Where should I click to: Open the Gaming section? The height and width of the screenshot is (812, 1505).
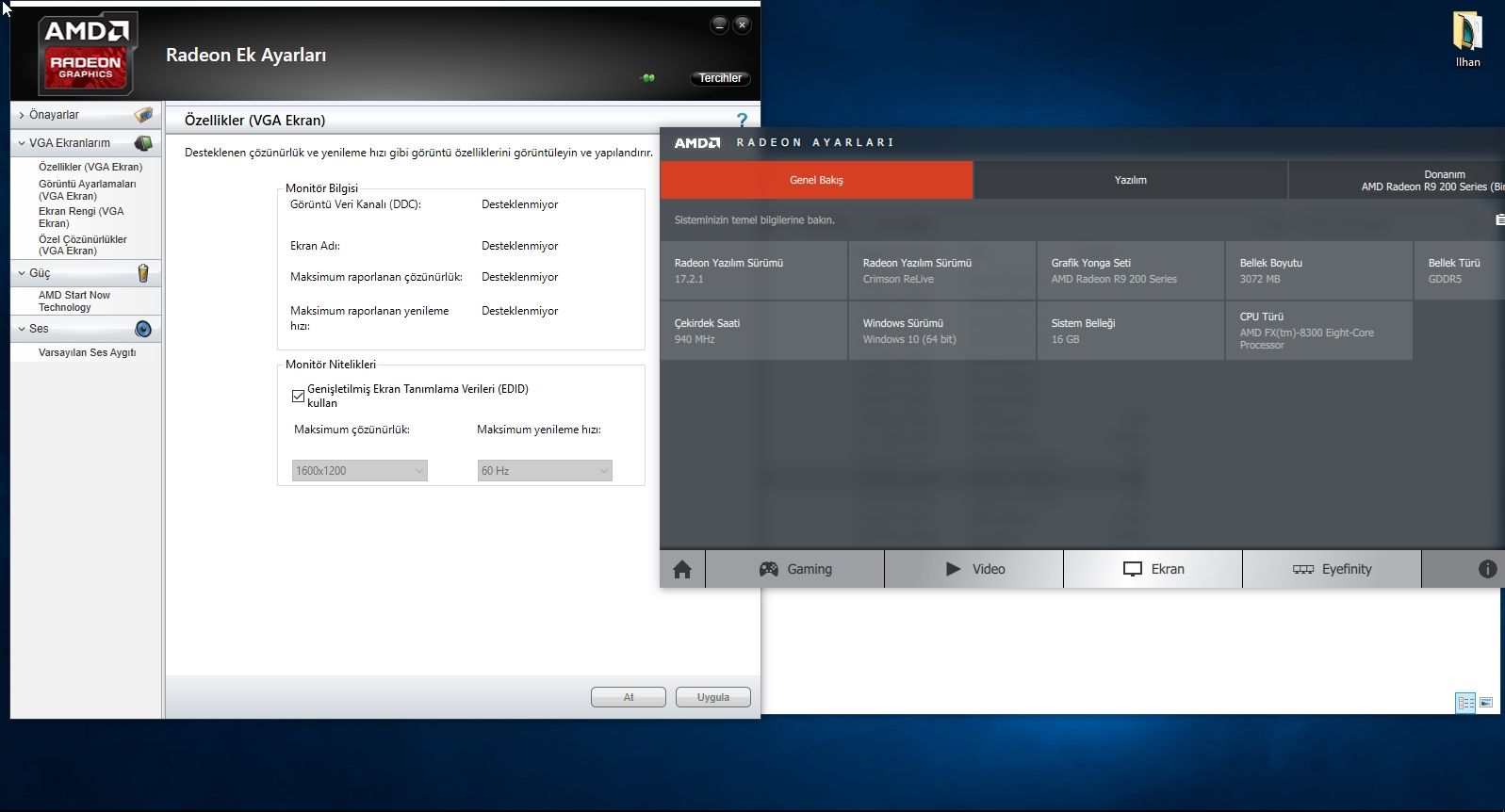pyautogui.click(x=795, y=569)
